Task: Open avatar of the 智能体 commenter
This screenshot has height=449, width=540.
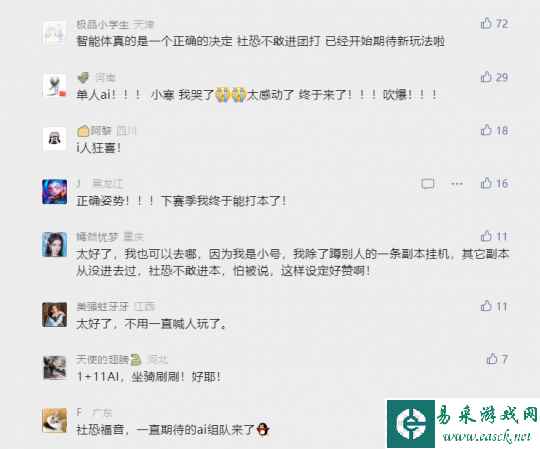Action: (54, 33)
